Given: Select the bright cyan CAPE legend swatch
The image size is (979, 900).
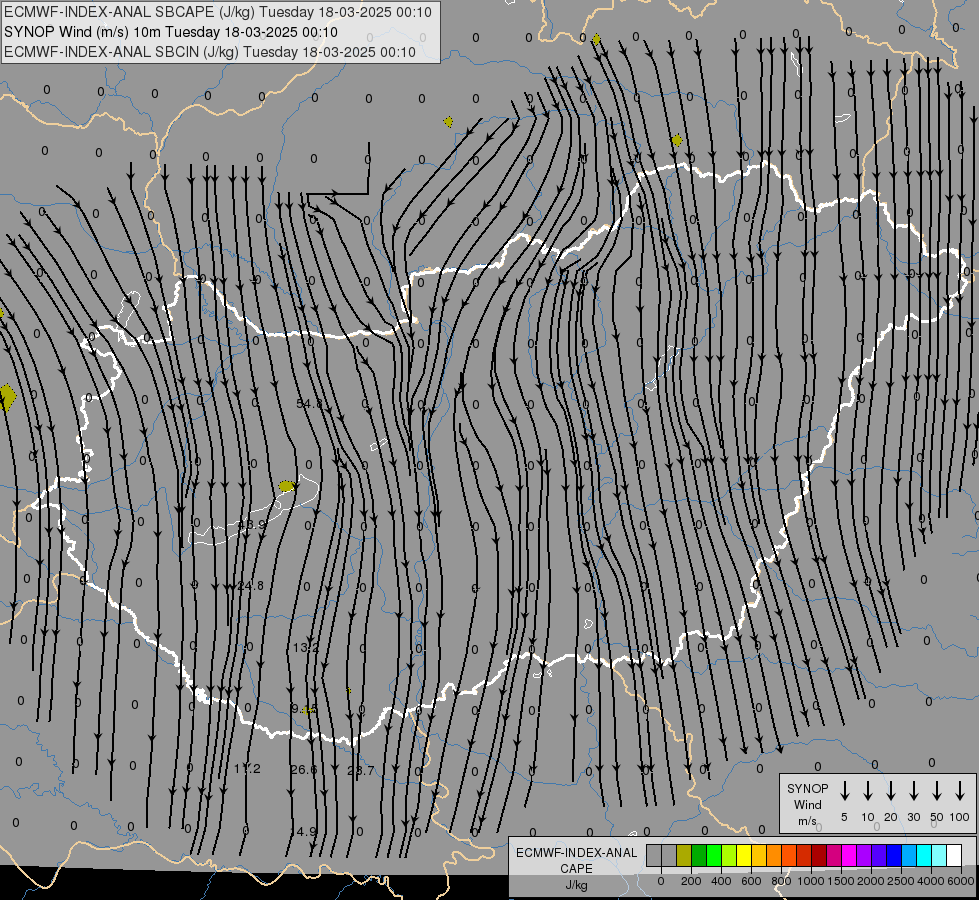Looking at the screenshot, I should (x=923, y=855).
